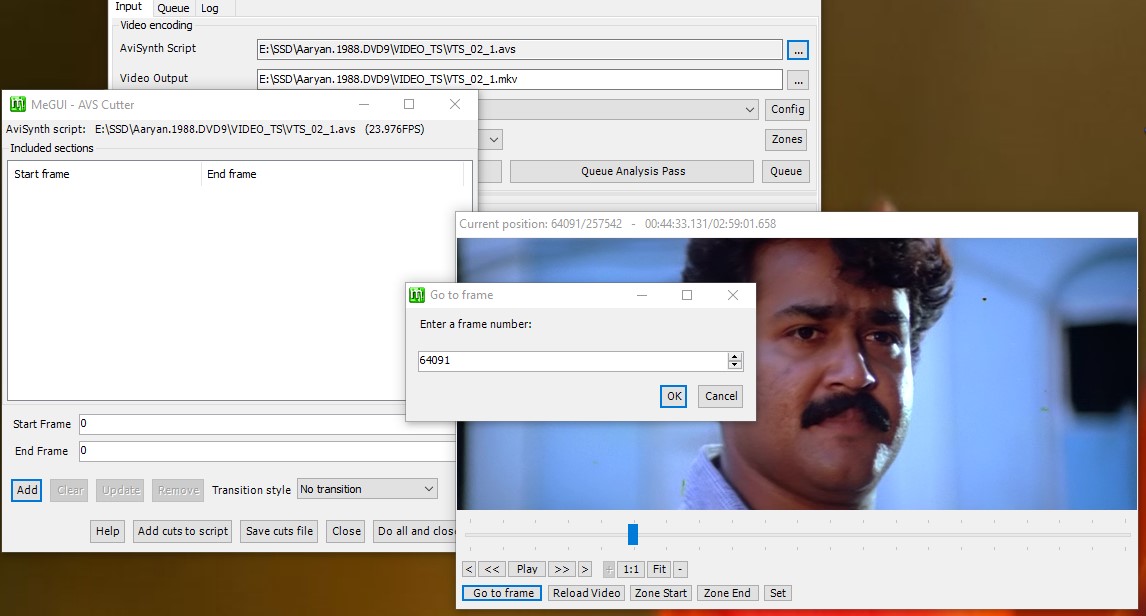The image size is (1146, 616).
Task: Click Add cuts to script
Action: (183, 531)
